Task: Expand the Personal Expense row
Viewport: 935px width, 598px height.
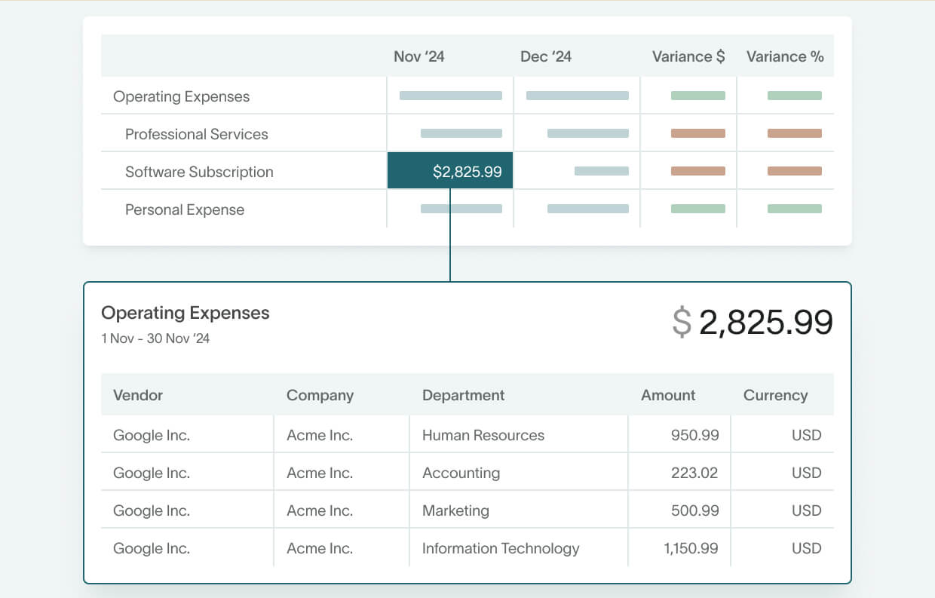Action: [x=183, y=209]
